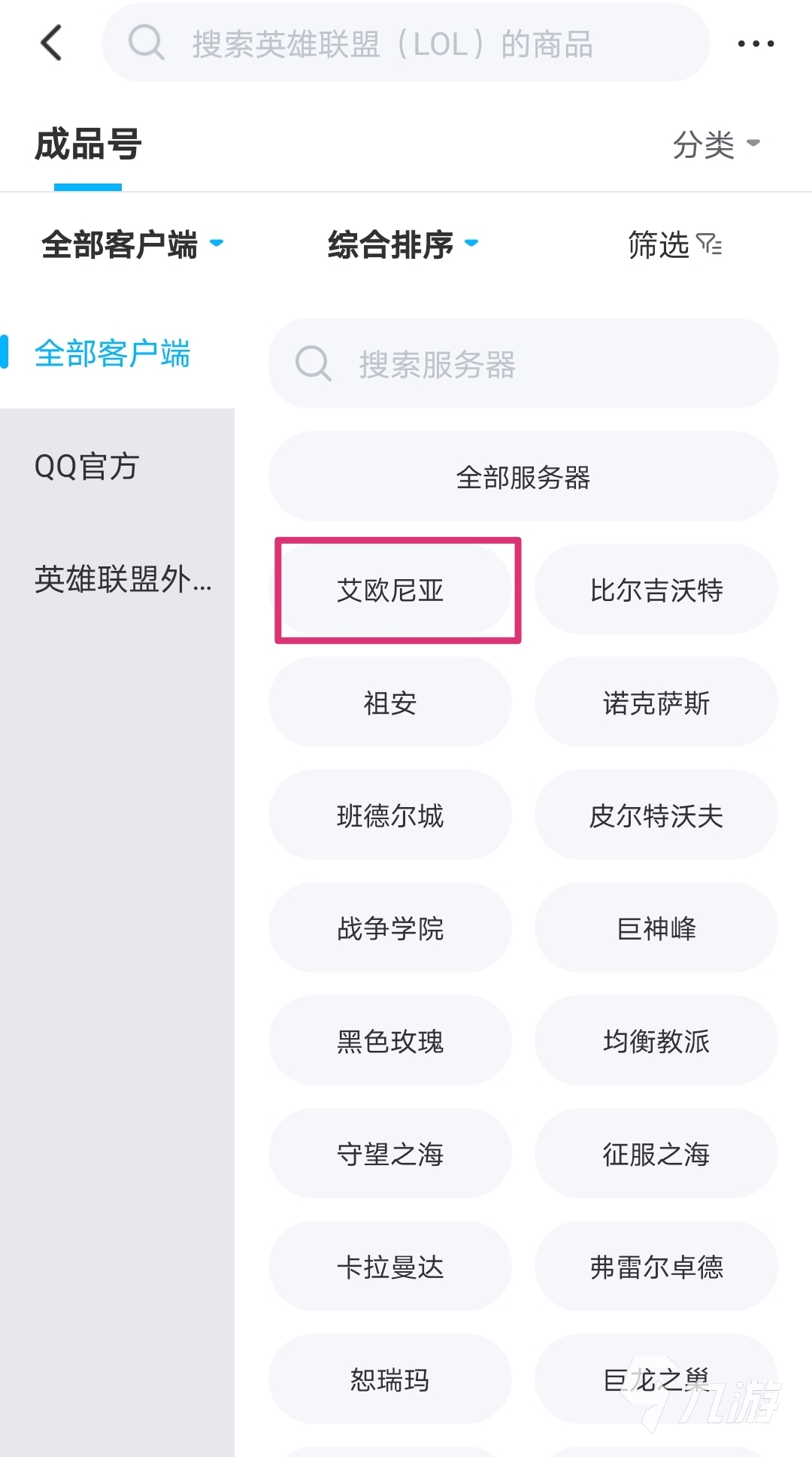Switch to the 成品号 tab
The image size is (812, 1457).
click(88, 144)
